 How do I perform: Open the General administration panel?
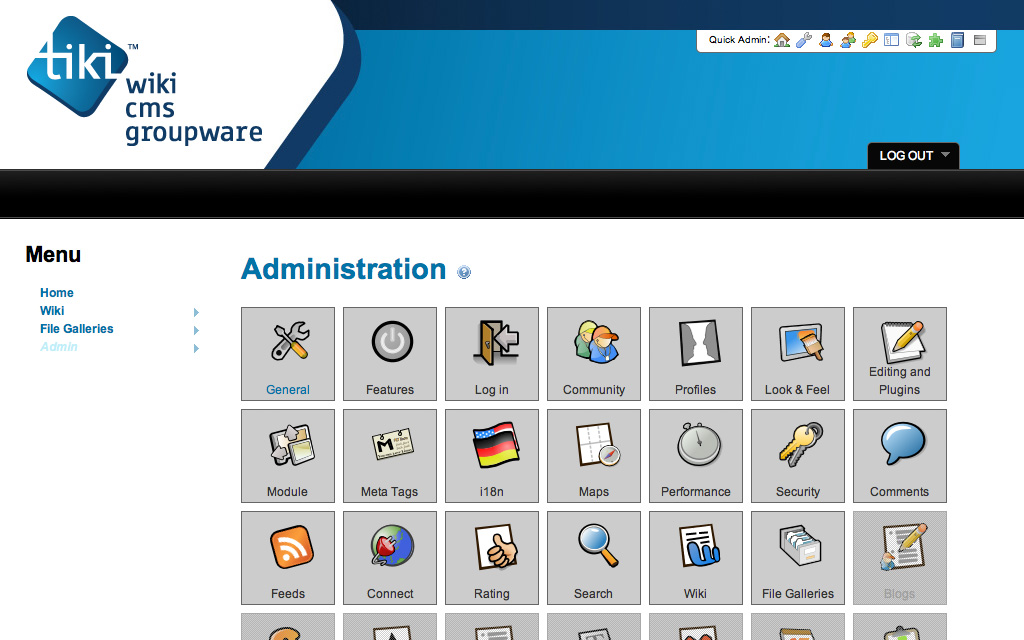[288, 354]
